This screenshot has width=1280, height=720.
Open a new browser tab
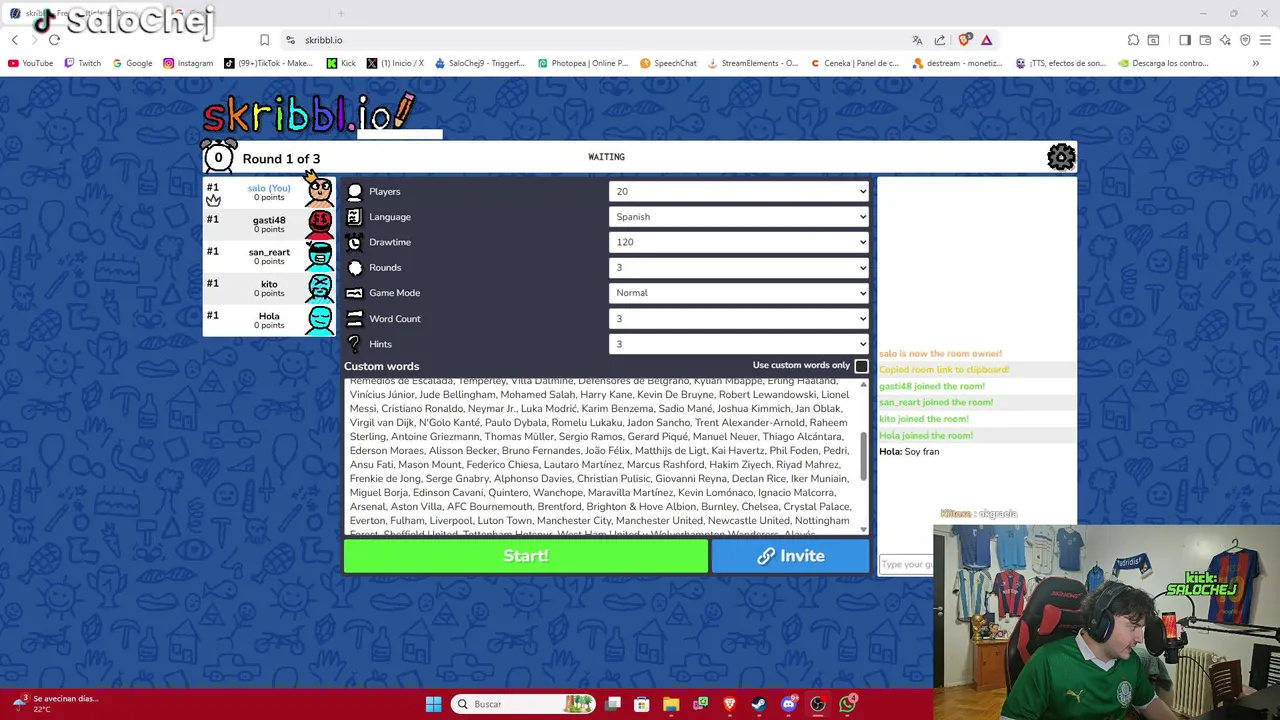click(x=341, y=13)
